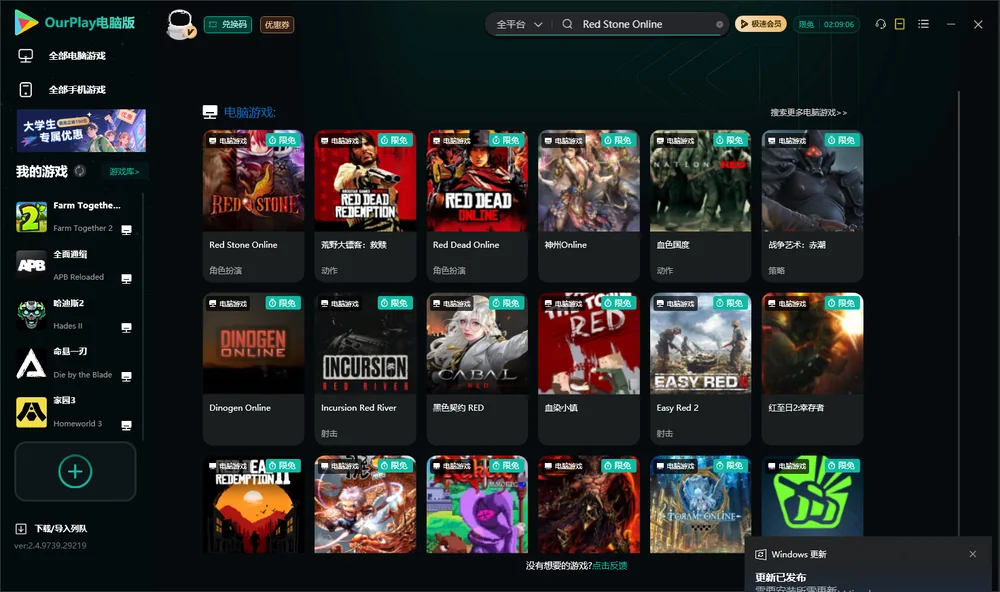Click the 角色扮演 genre under Red Stone Online
The width and height of the screenshot is (1000, 592).
pos(225,270)
